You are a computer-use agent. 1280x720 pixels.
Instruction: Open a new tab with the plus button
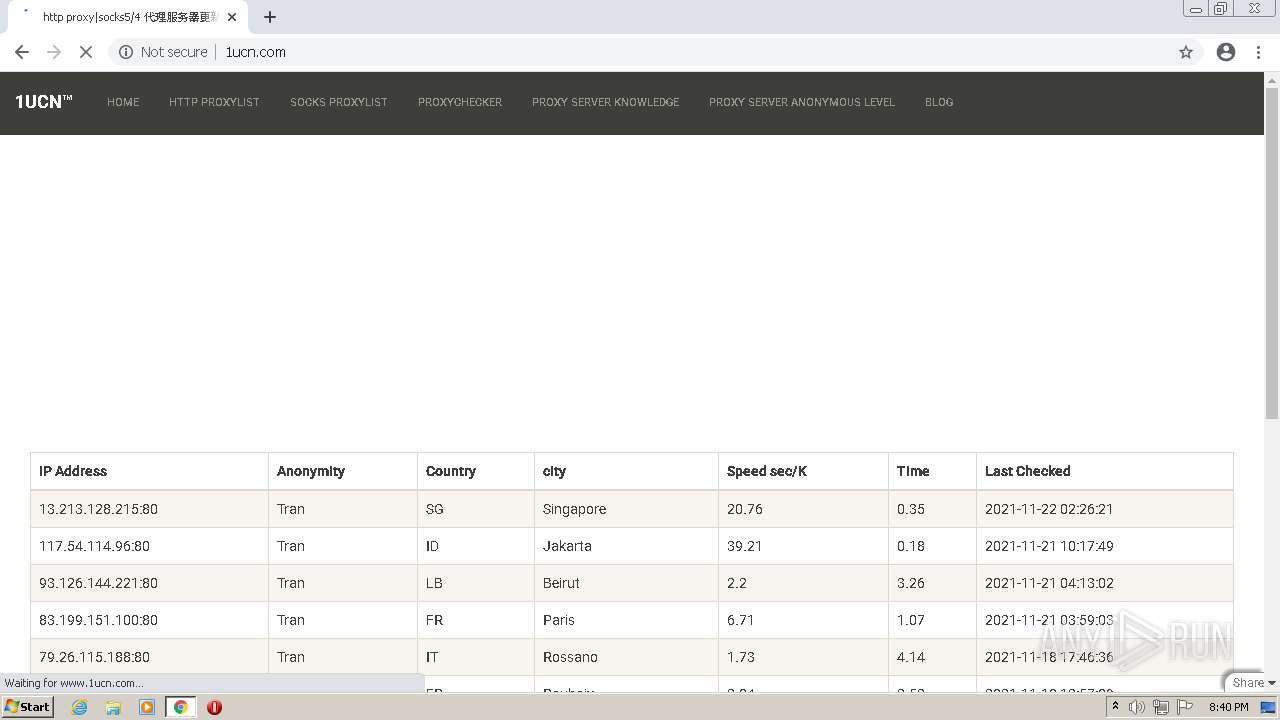(270, 17)
